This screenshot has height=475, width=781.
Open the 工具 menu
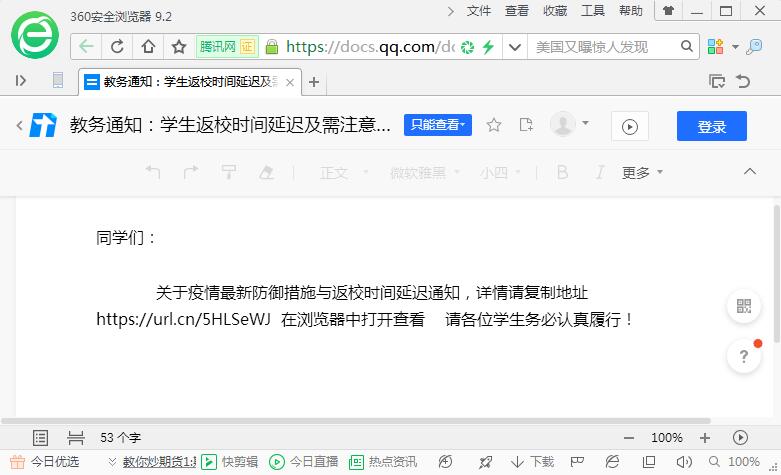(593, 10)
